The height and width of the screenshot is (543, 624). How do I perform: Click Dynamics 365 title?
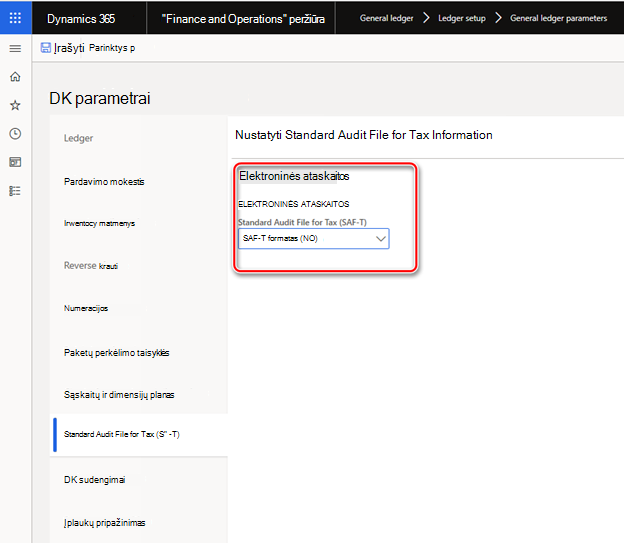(81, 19)
